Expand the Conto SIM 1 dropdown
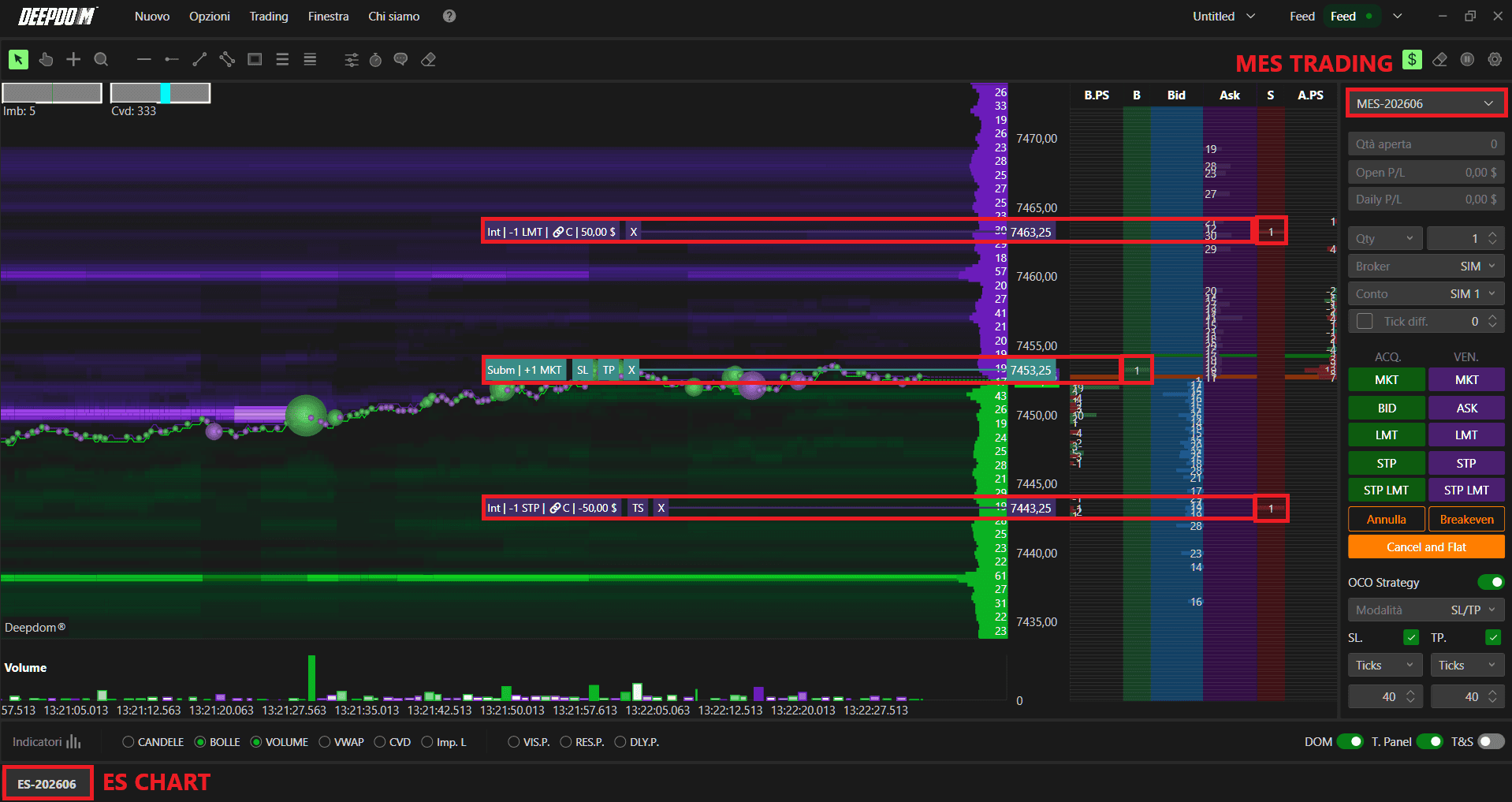This screenshot has width=1512, height=802. (1426, 294)
